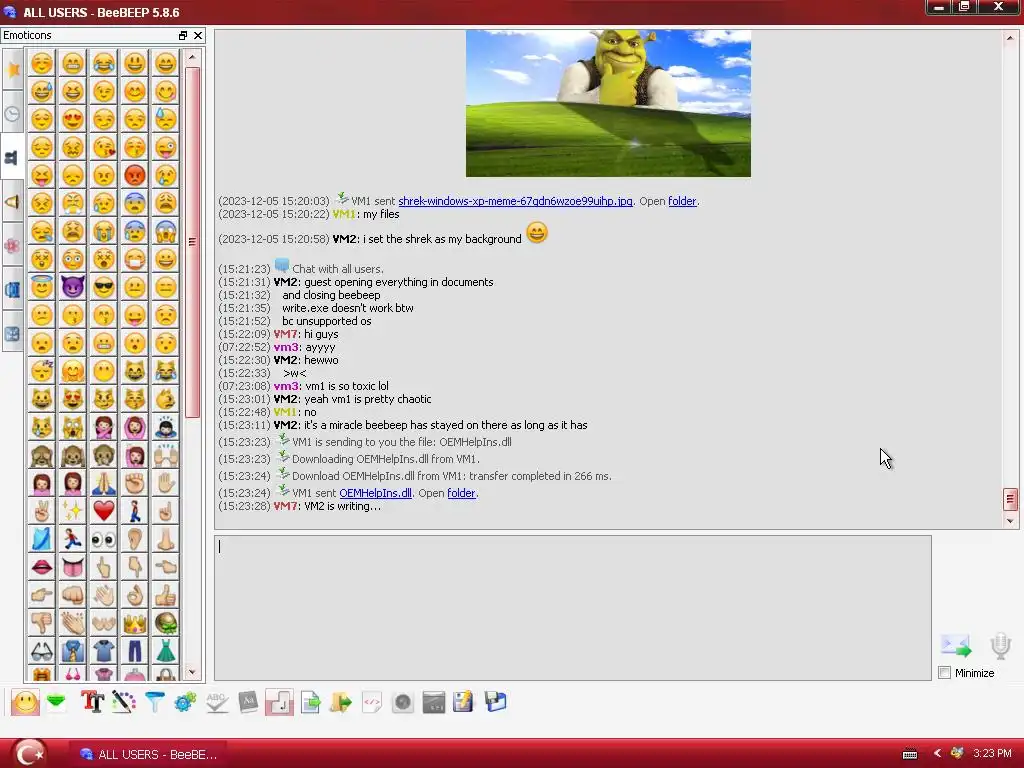Insert the thumbs up emoticon
Image resolution: width=1024 pixels, height=768 pixels.
coord(166,595)
